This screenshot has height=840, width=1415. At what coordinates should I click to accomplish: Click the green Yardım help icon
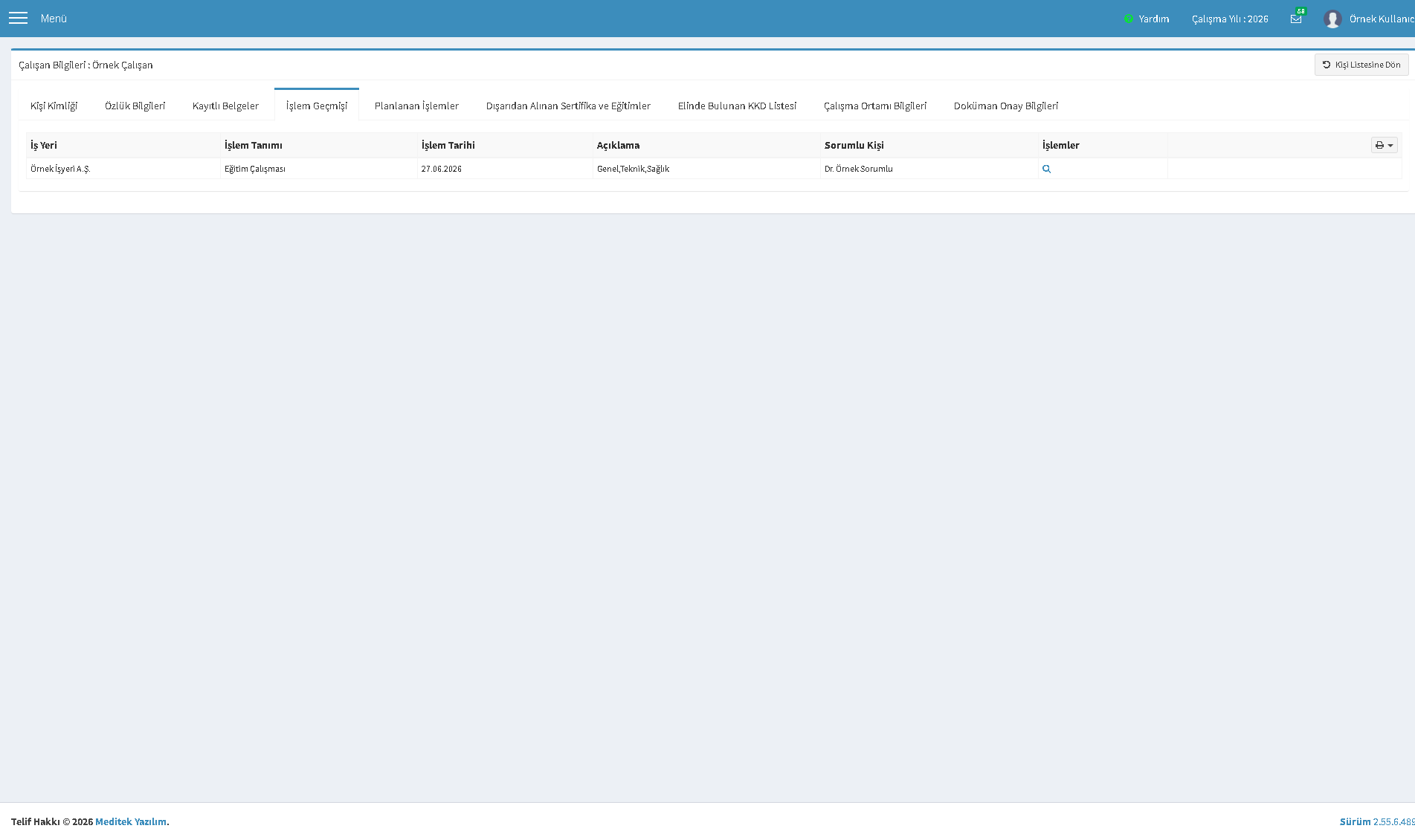(1129, 19)
